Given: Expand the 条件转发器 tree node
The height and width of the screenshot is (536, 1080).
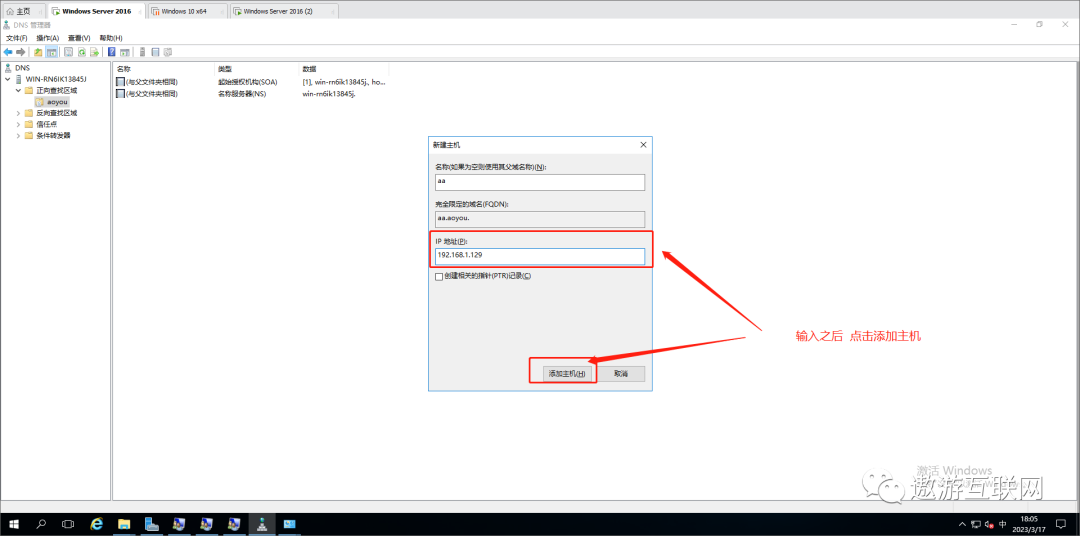Looking at the screenshot, I should [x=17, y=135].
